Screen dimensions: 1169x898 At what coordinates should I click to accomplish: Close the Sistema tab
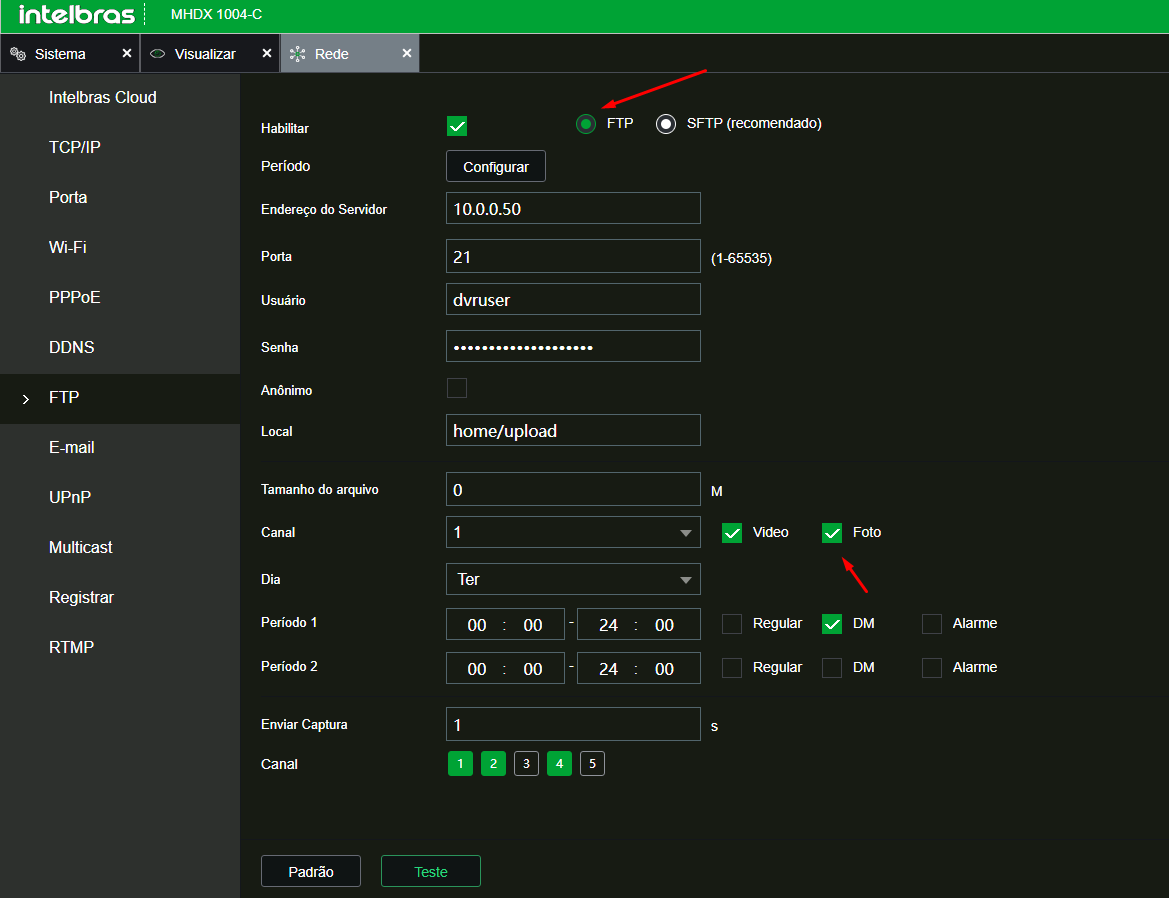(x=127, y=53)
